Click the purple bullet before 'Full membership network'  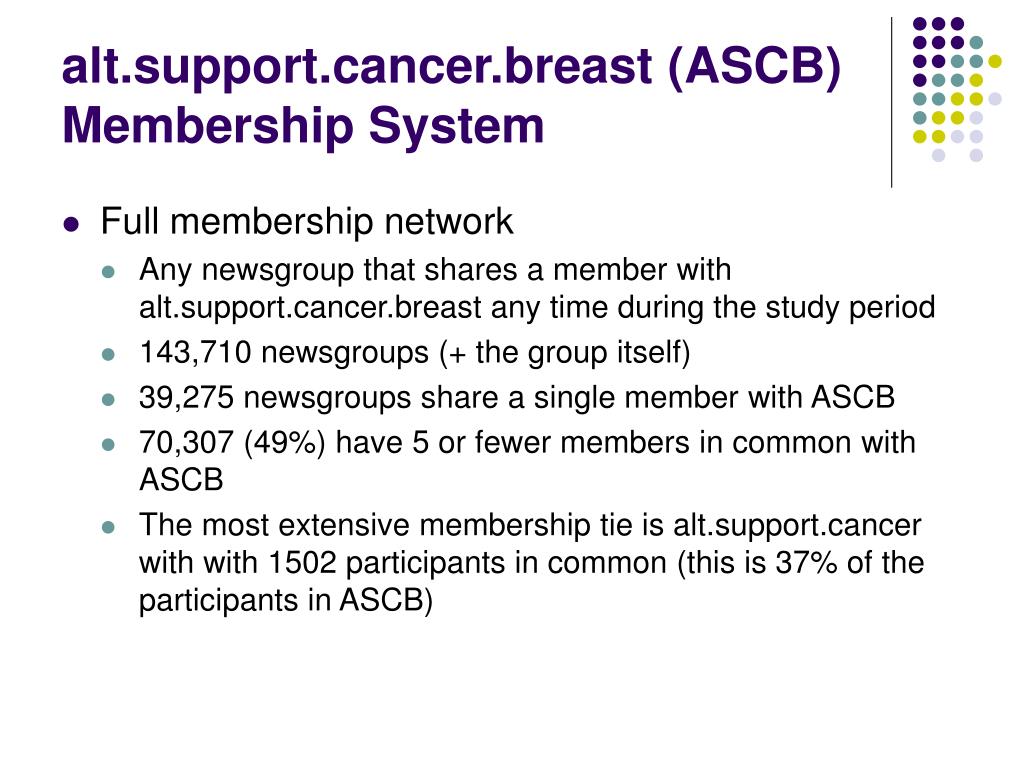click(71, 225)
